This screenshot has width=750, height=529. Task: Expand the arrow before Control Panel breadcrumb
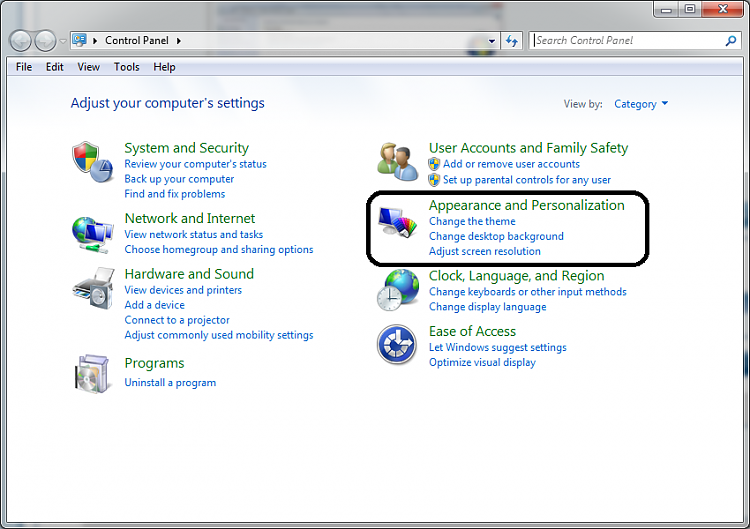tap(95, 41)
